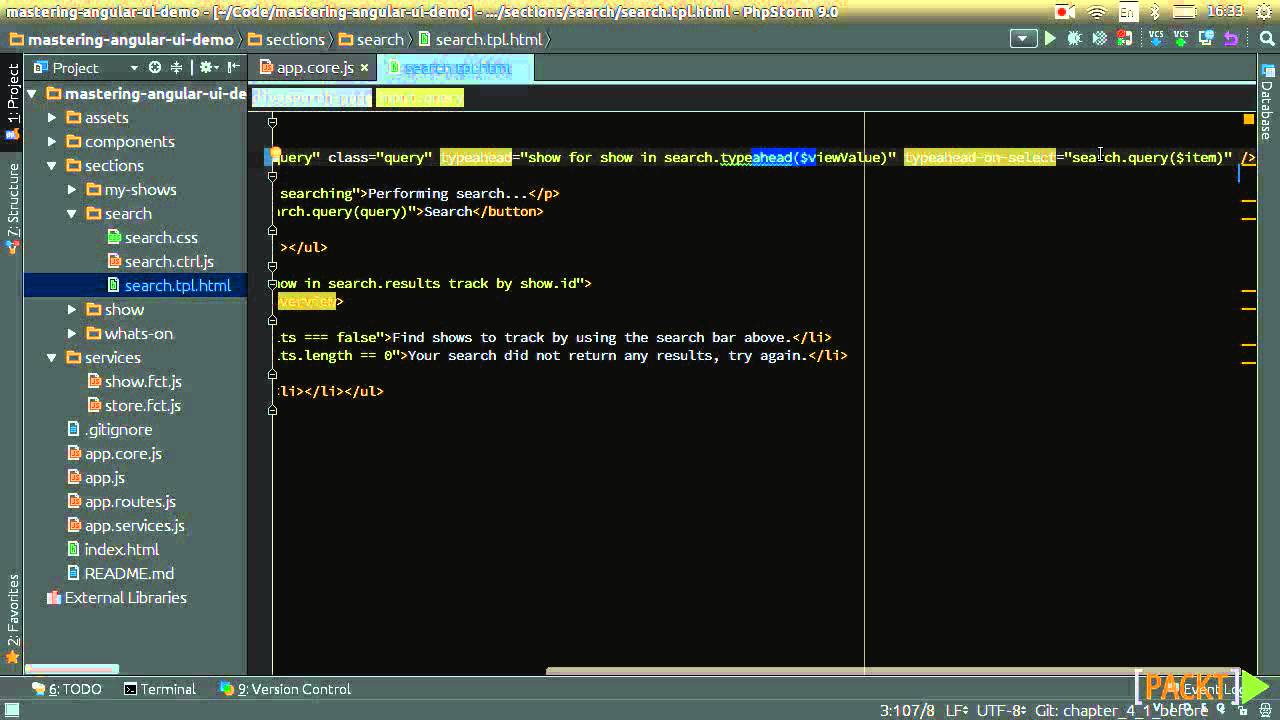The height and width of the screenshot is (720, 1280).
Task: Open Search Everywhere magnifier
Action: (x=1265, y=39)
